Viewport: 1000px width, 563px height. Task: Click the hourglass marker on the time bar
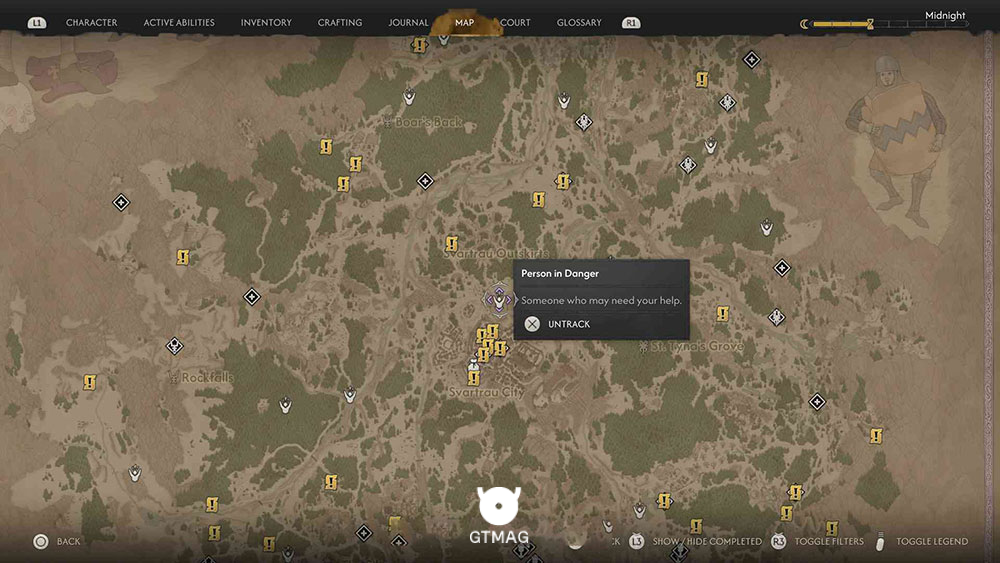[870, 24]
